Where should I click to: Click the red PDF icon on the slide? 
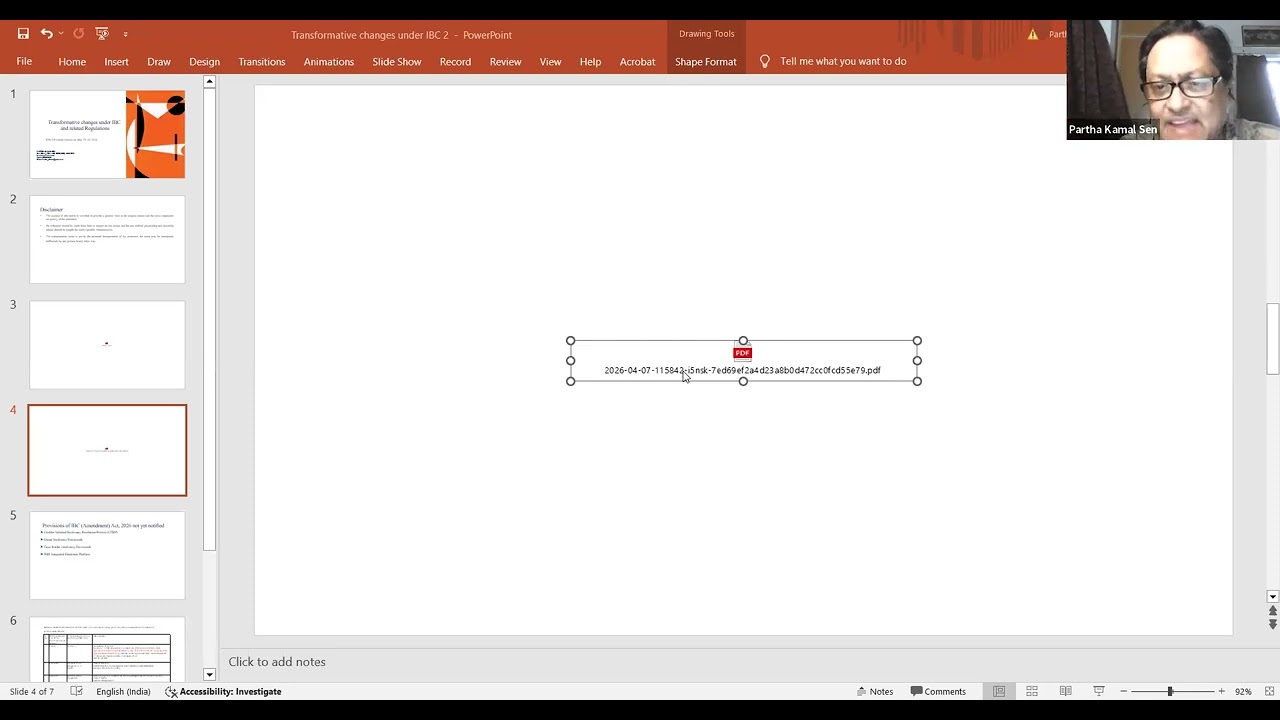743,352
